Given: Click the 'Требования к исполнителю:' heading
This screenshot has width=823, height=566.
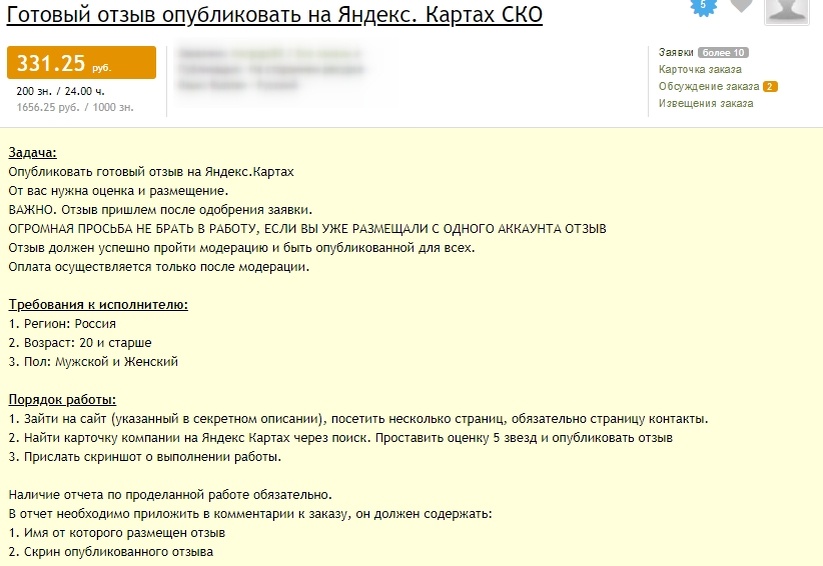Looking at the screenshot, I should (x=98, y=305).
